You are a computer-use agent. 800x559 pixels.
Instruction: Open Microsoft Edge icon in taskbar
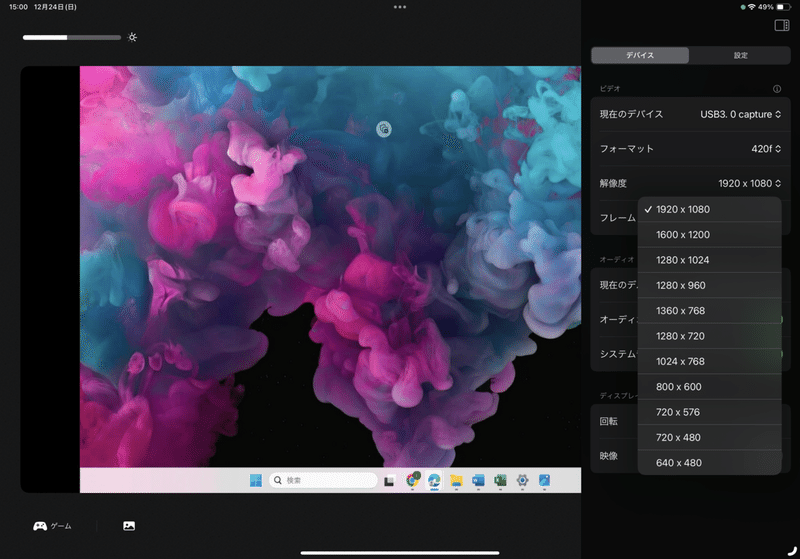pos(434,480)
